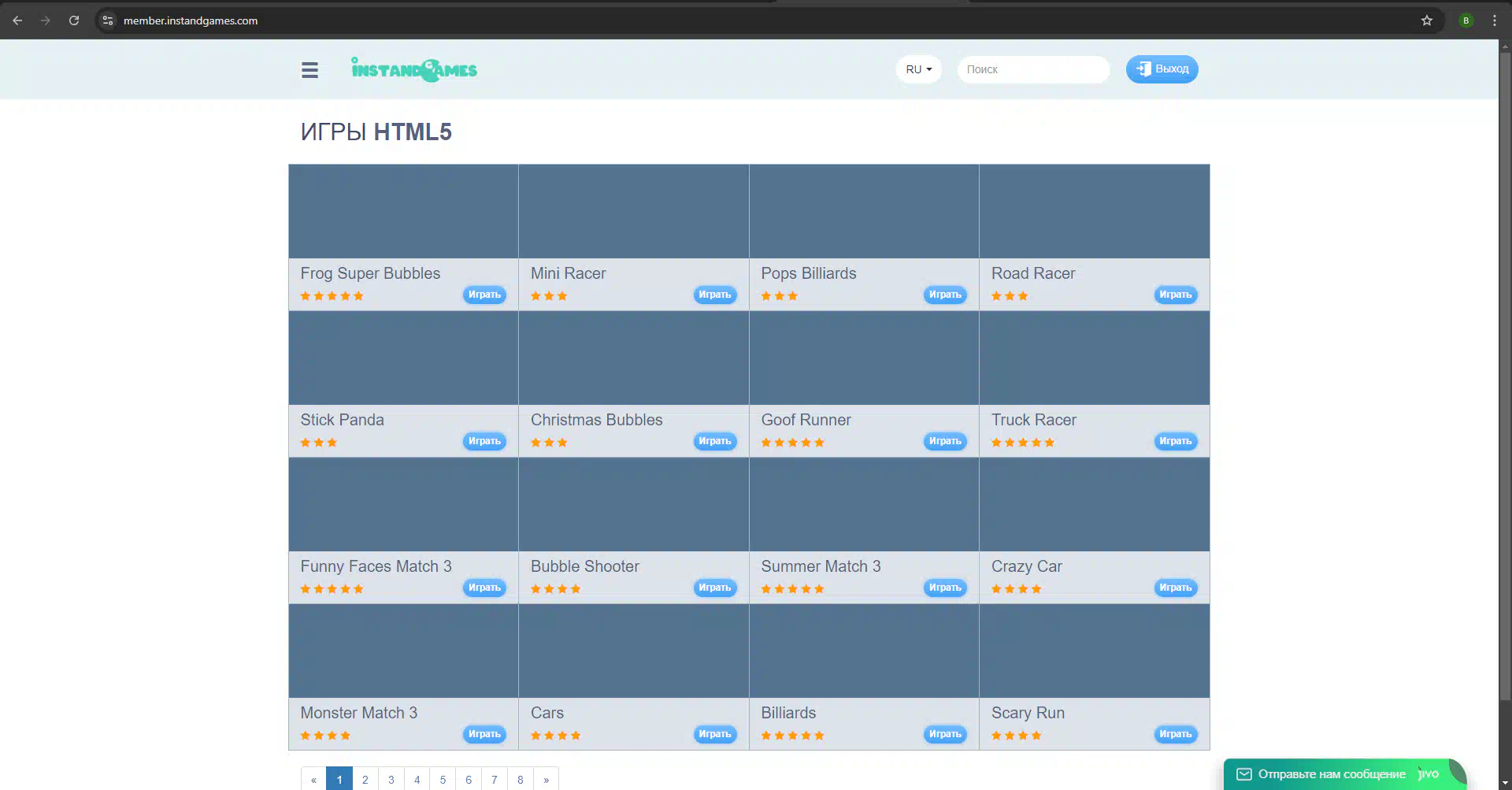Go back with browser back arrow
The height and width of the screenshot is (790, 1512).
[x=17, y=20]
